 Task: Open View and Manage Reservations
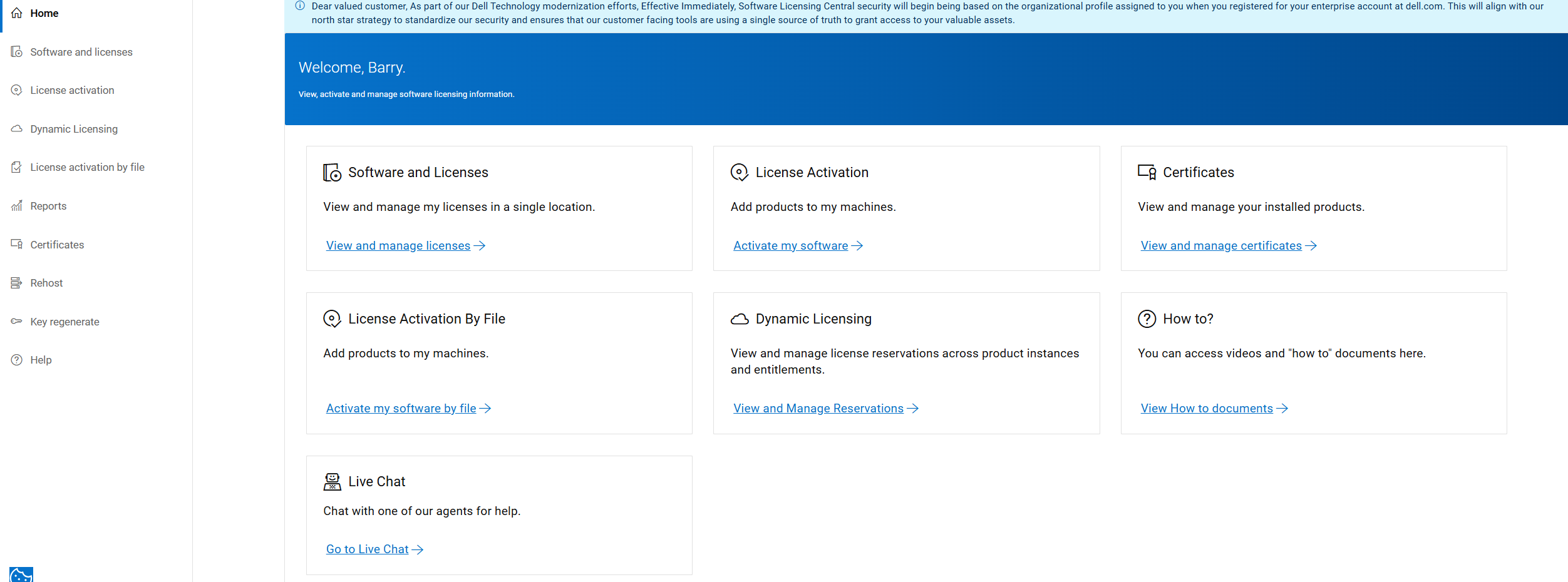819,408
